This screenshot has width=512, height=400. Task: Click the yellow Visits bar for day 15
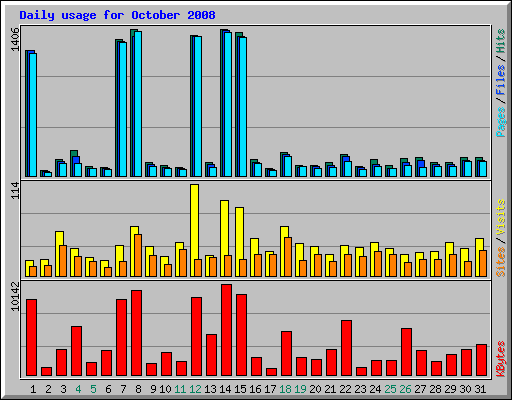(x=239, y=242)
